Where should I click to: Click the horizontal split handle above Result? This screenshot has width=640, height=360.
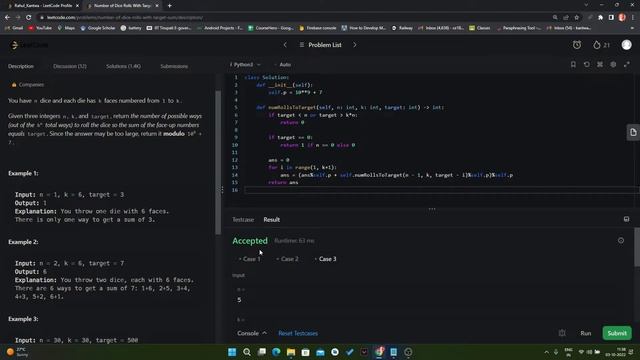click(432, 209)
